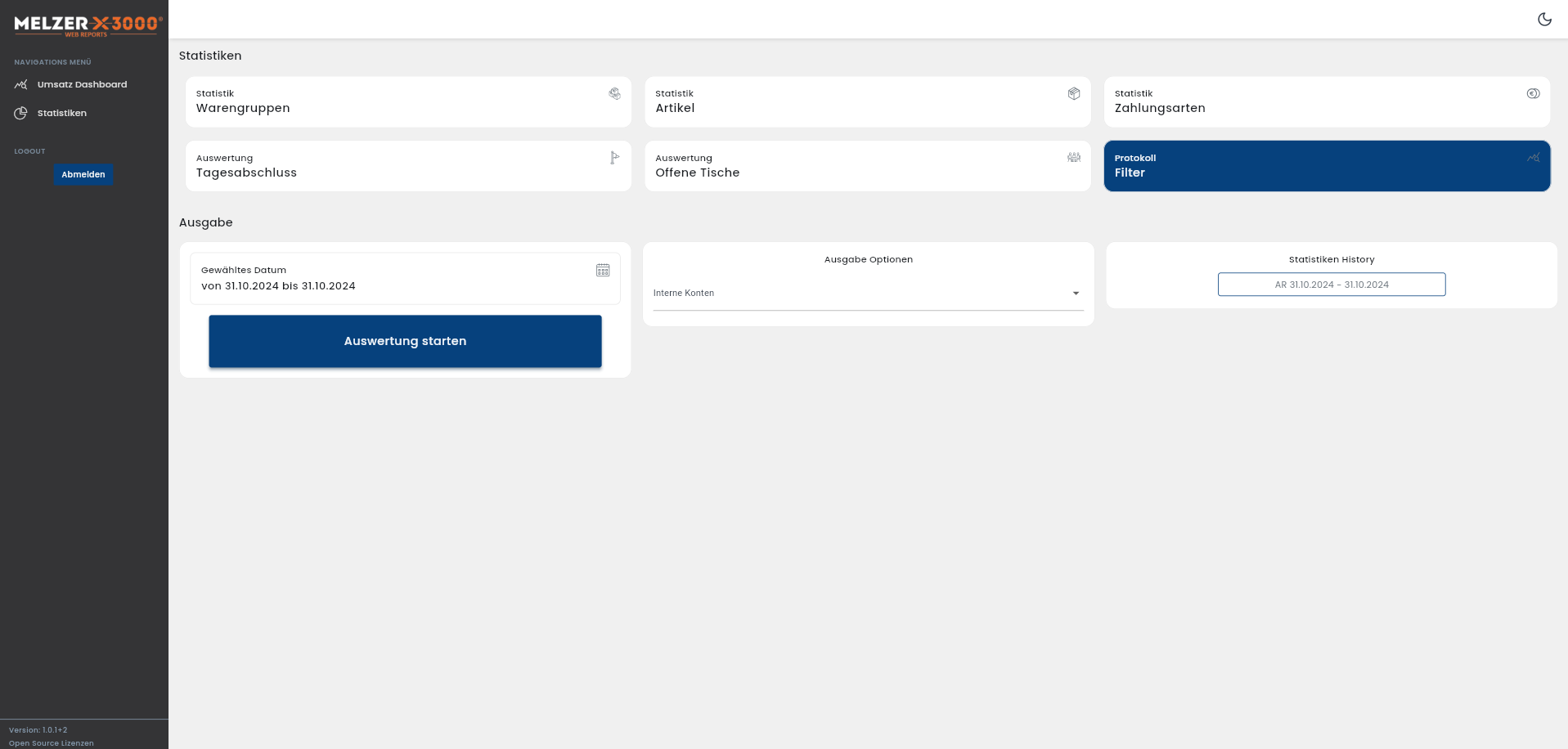Click the Artikel box icon

1074,94
